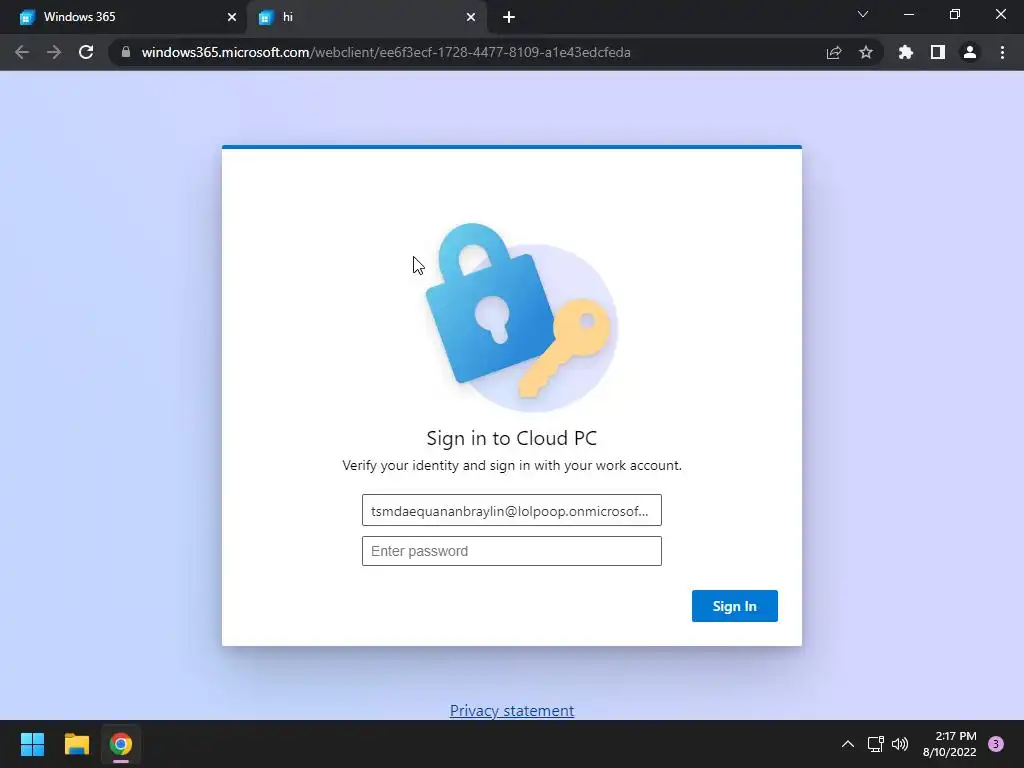Open the network status icon
Screen dimensions: 1024x768
point(875,744)
